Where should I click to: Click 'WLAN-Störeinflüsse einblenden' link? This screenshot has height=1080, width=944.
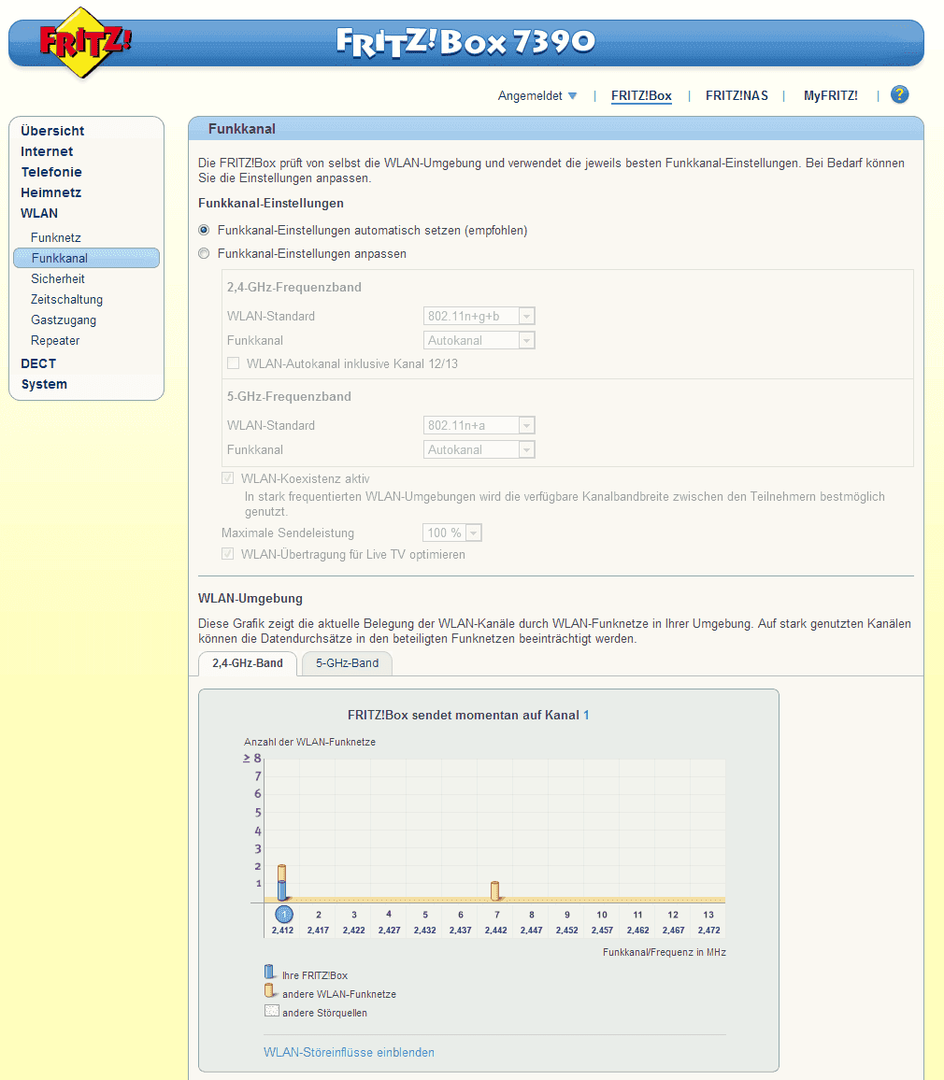(349, 1052)
